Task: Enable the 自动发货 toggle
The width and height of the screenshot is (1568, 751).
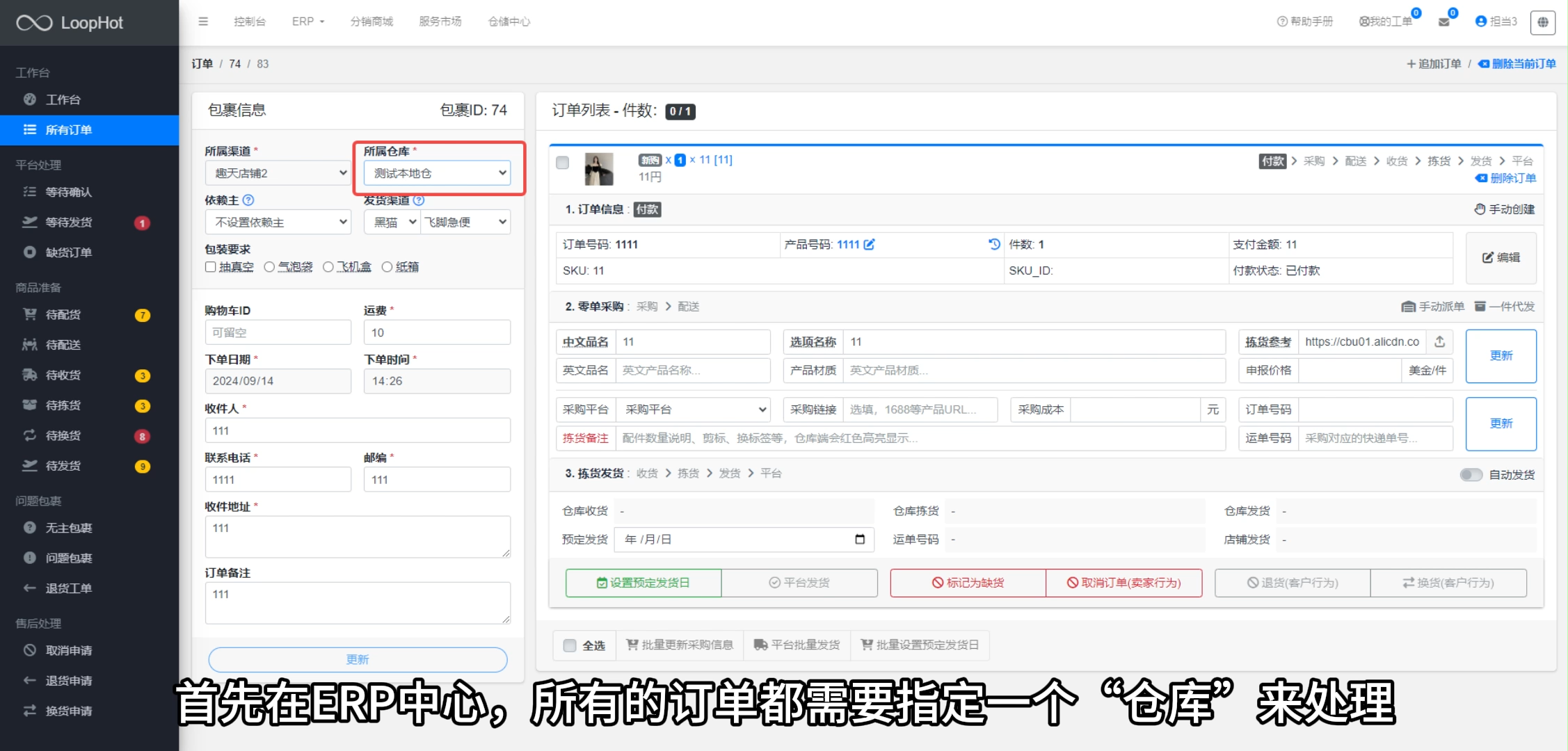Action: 1471,475
